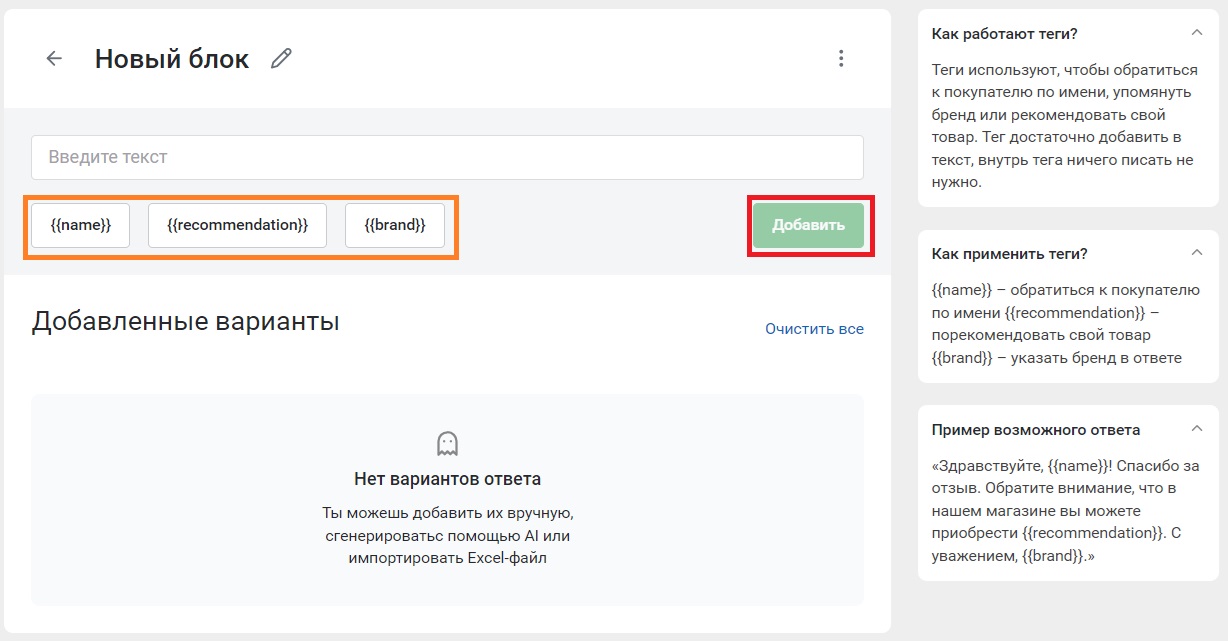Collapse the 'Как применить теги?' panel
Screen dimensions: 1228x641
(1196, 253)
